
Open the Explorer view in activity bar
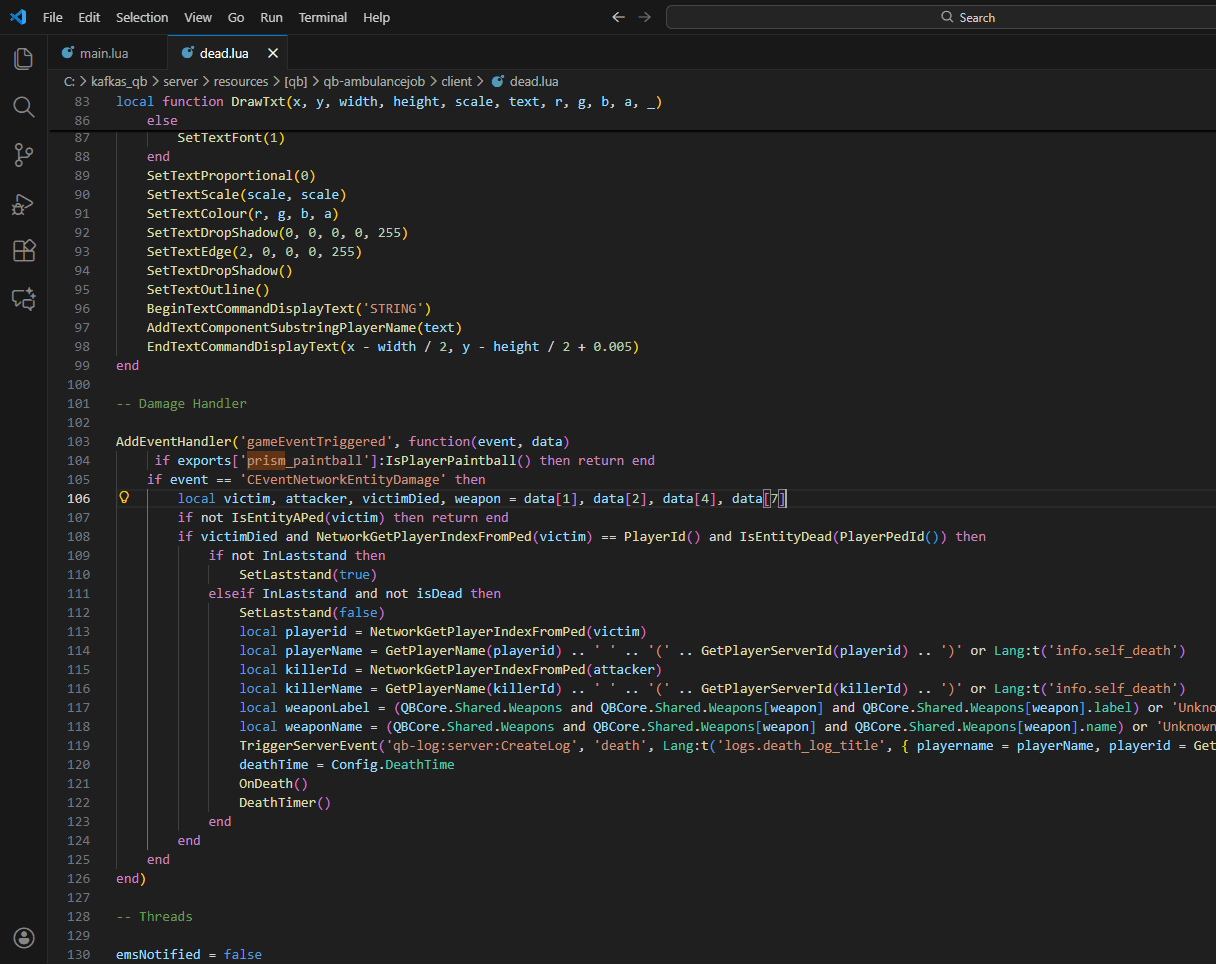click(x=24, y=59)
